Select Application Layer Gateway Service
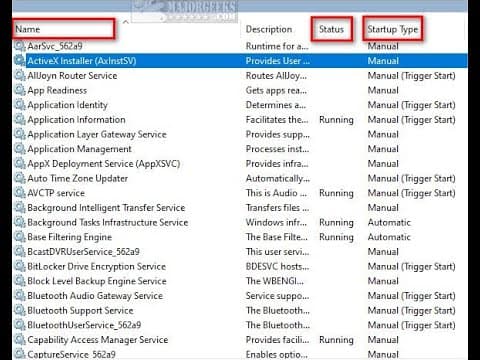This screenshot has width=480, height=360. pos(97,134)
